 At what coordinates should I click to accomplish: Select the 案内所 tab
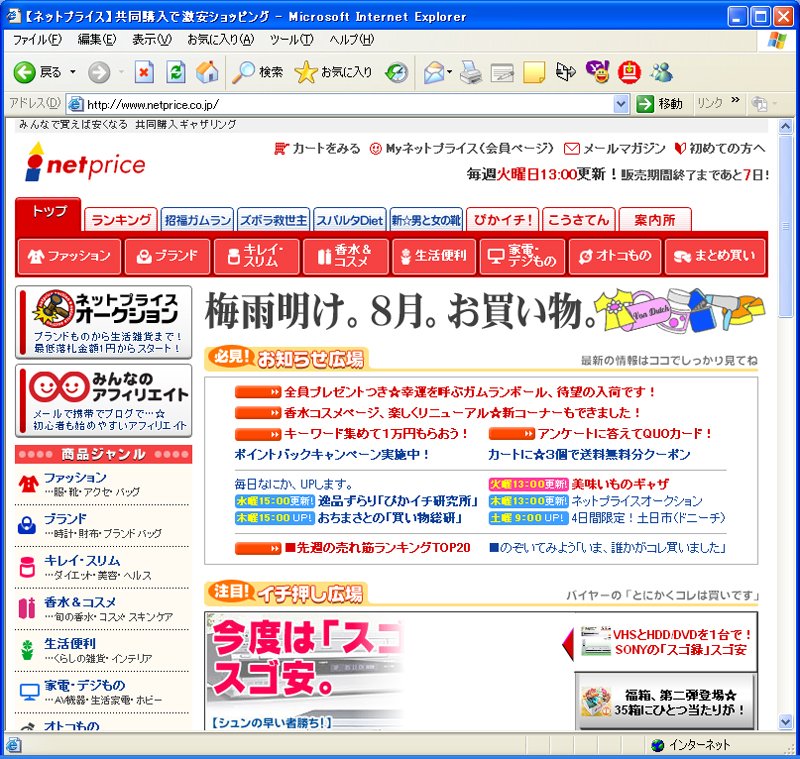655,220
